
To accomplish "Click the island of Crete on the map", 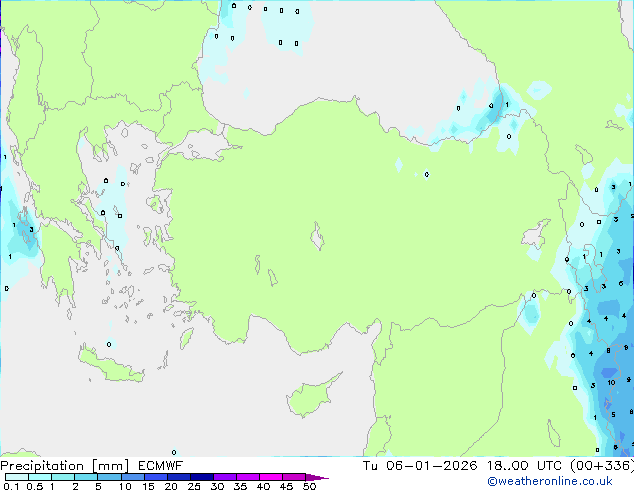I will coord(110,364).
